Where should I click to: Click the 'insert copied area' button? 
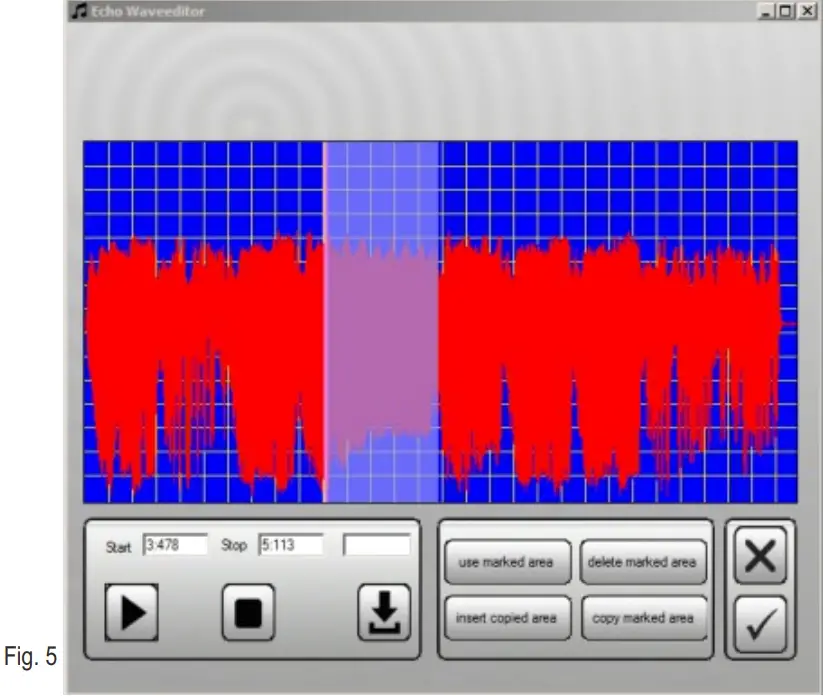pos(507,618)
